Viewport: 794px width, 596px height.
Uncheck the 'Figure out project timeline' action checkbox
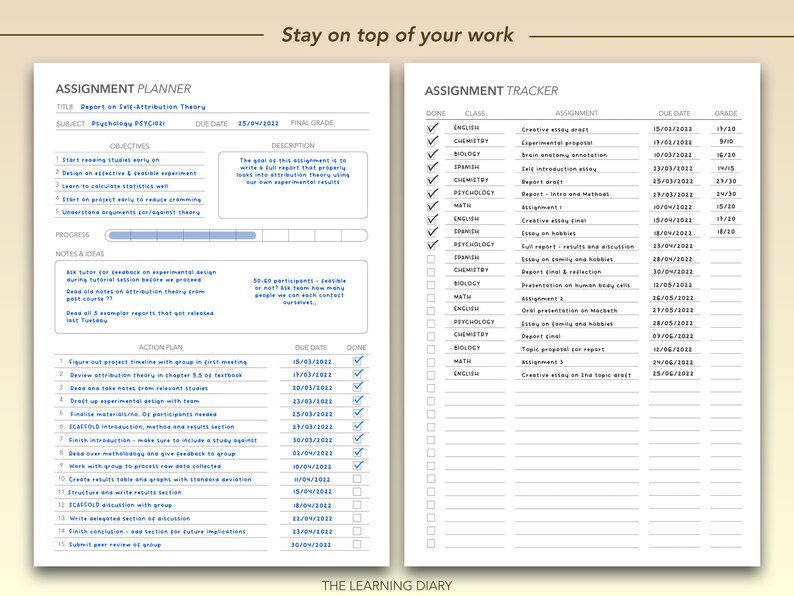click(x=358, y=361)
